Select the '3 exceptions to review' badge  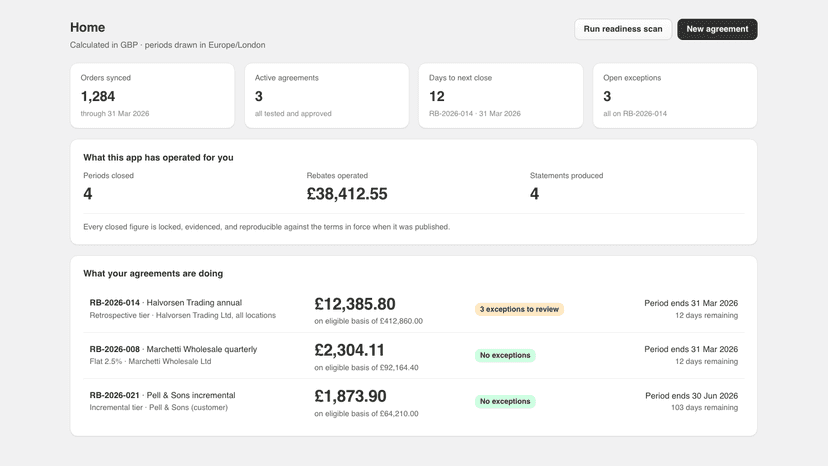pos(519,309)
